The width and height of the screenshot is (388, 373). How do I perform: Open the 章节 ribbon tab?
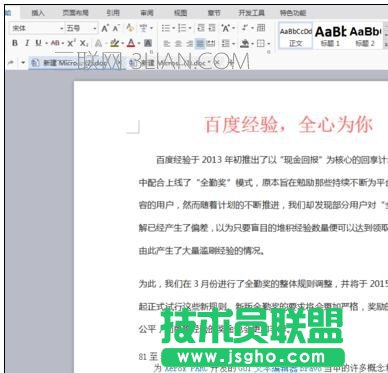click(214, 13)
